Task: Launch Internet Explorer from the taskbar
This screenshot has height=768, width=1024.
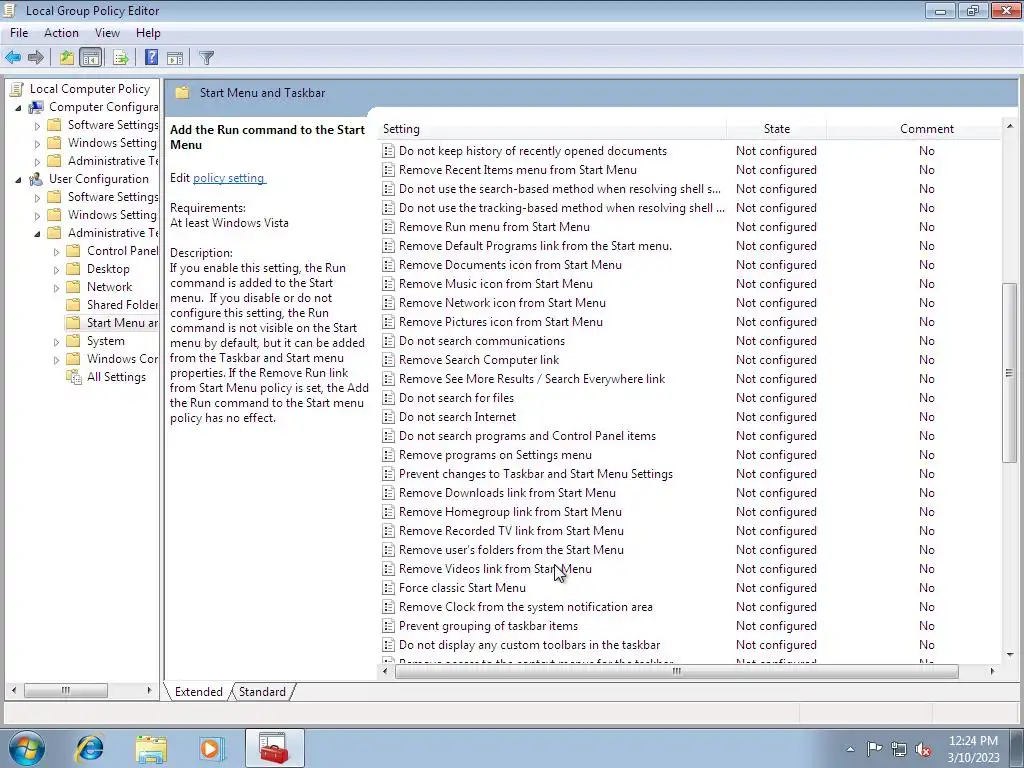Action: [x=89, y=748]
